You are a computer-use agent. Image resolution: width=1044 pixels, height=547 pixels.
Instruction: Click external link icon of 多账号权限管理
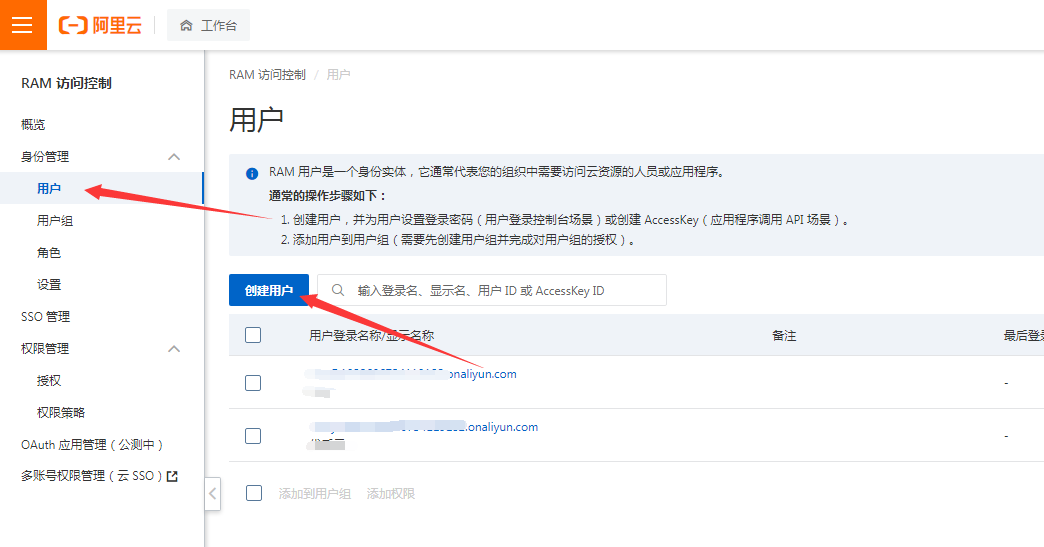pyautogui.click(x=172, y=476)
